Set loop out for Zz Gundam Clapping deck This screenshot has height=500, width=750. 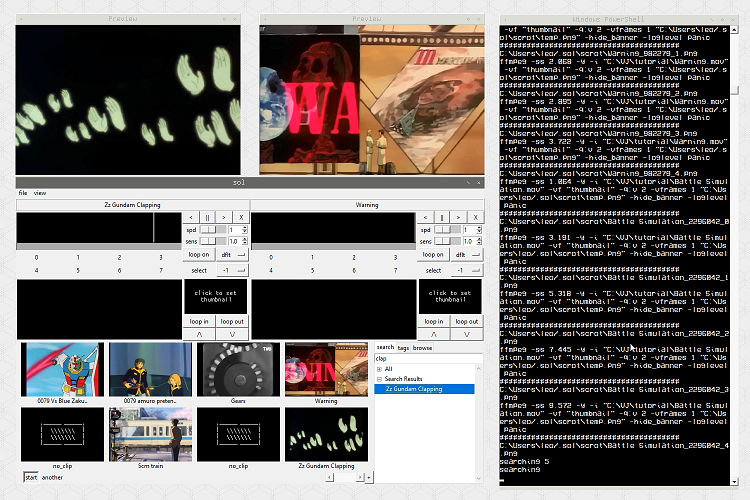pos(232,322)
